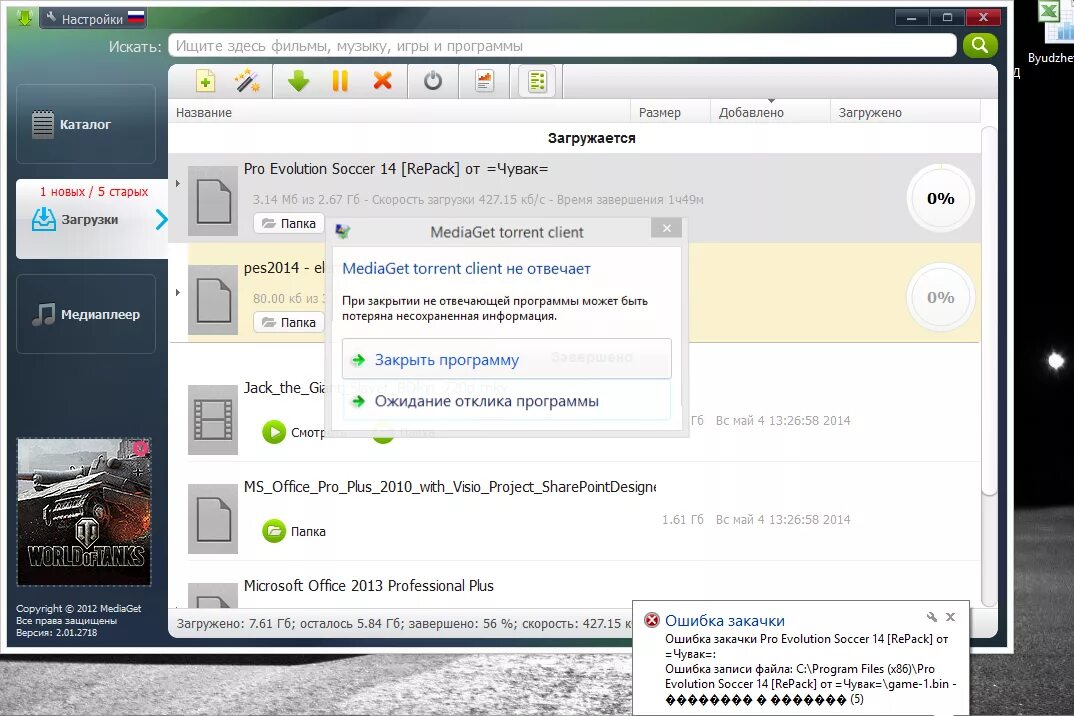Click the magic wand toolbar icon
This screenshot has height=716, width=1074.
(247, 82)
